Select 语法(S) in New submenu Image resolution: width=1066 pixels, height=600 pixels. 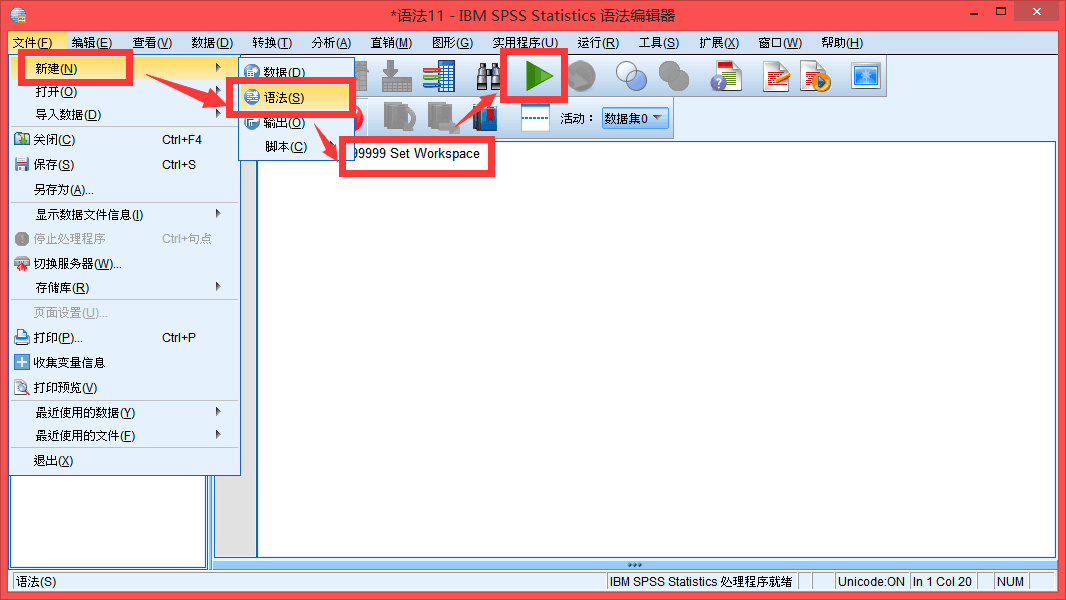(296, 97)
